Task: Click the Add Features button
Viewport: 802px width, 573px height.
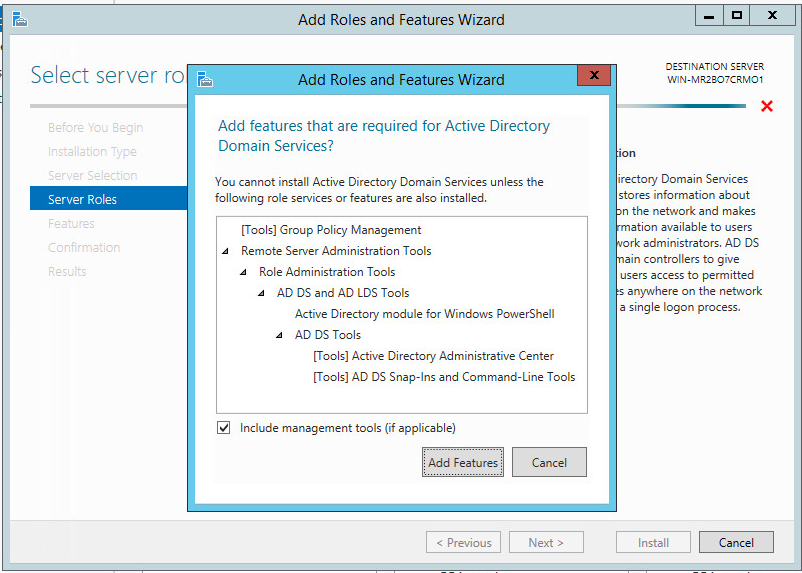Action: [463, 463]
